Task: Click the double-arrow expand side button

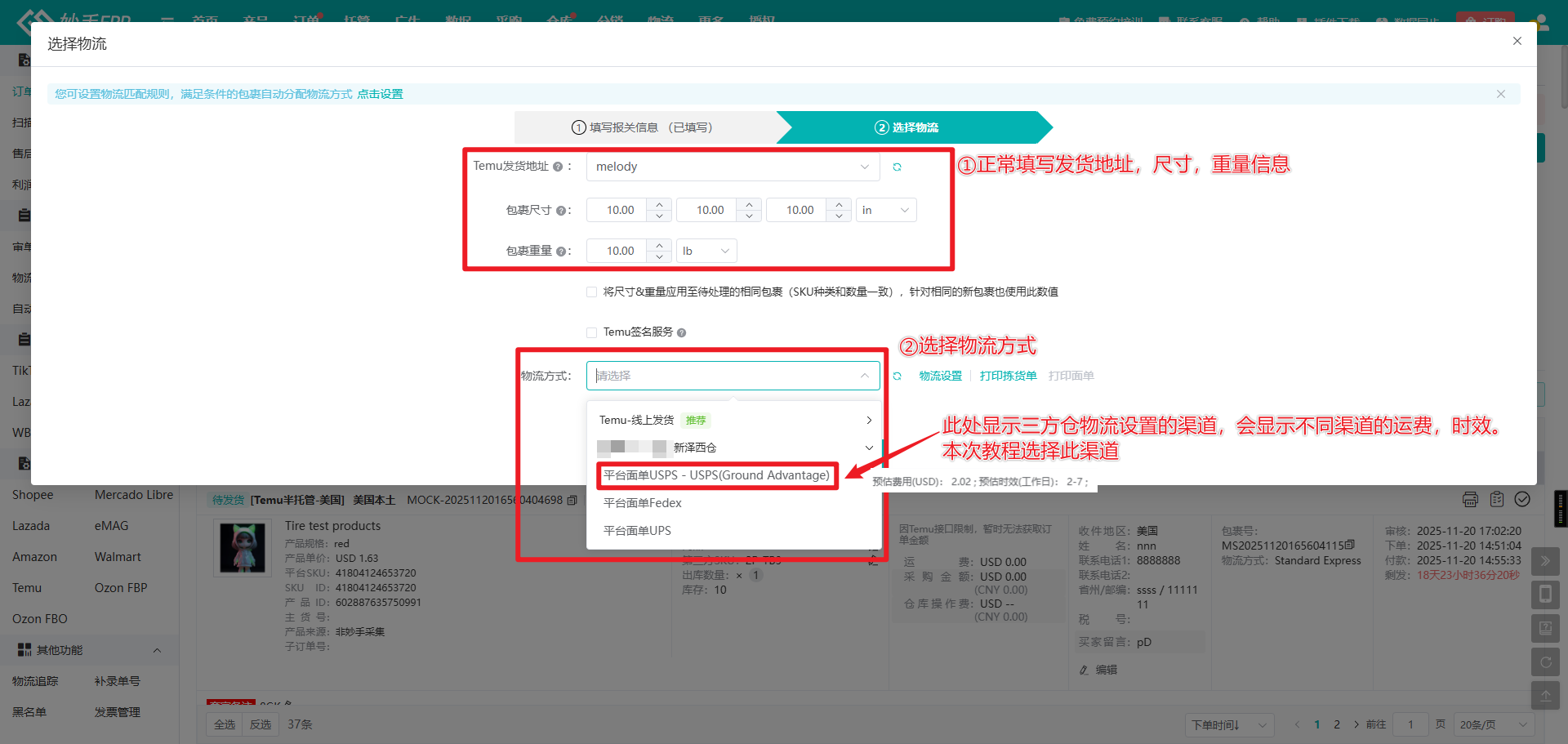Action: tap(1545, 561)
